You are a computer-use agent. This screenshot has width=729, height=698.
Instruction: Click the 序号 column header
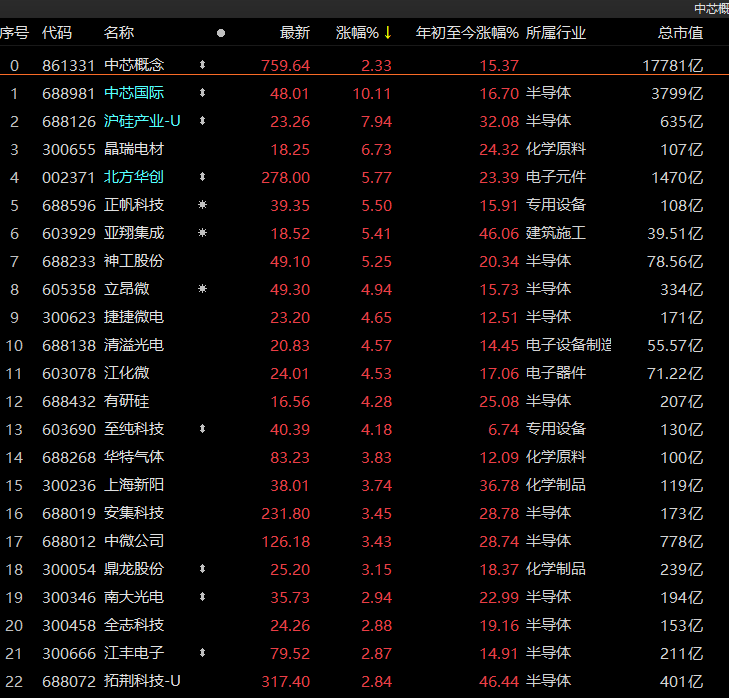click(x=14, y=33)
